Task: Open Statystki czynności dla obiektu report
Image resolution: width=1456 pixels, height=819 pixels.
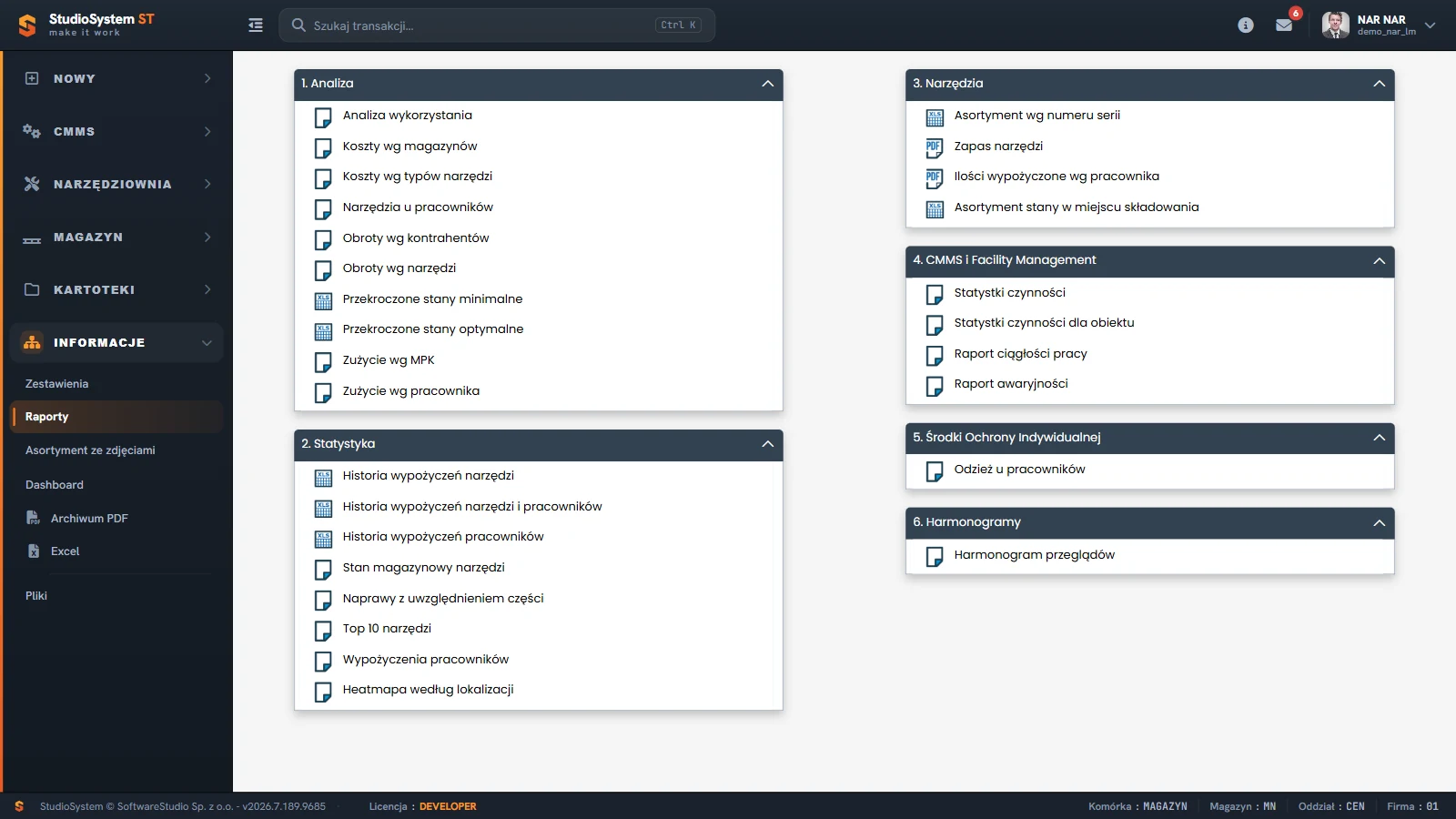Action: point(1044,323)
